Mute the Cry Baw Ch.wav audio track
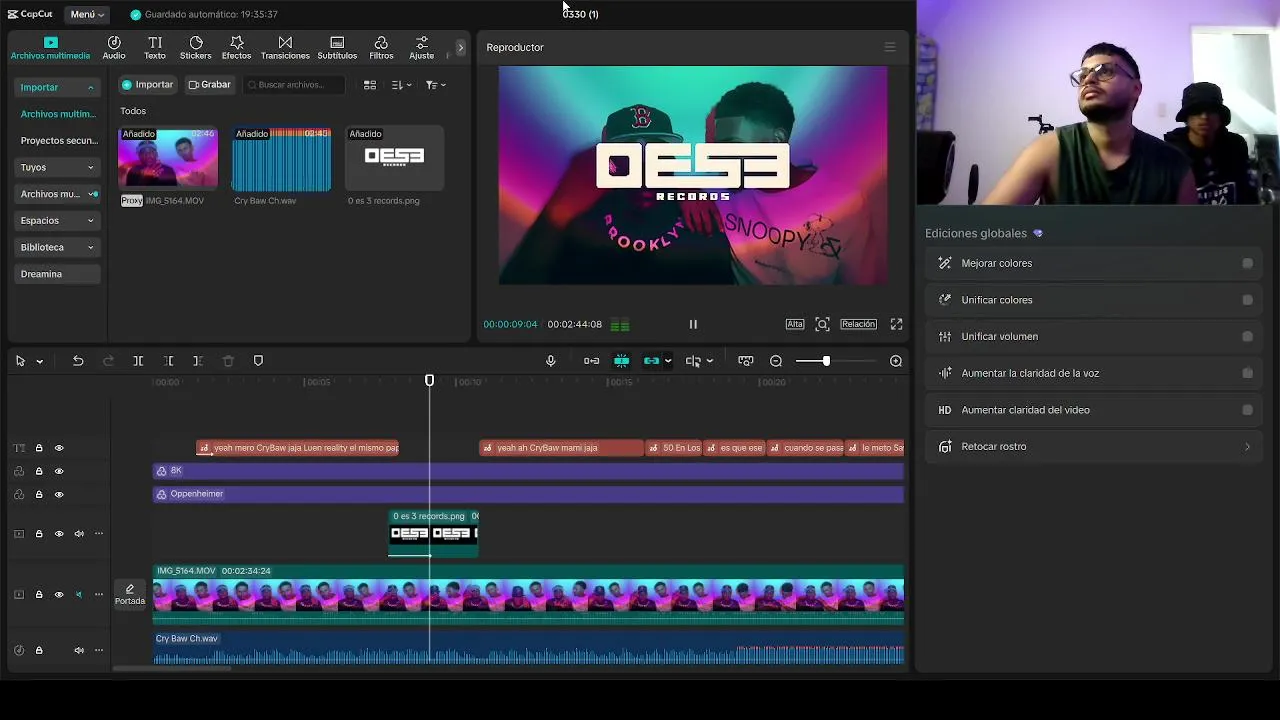 (79, 651)
